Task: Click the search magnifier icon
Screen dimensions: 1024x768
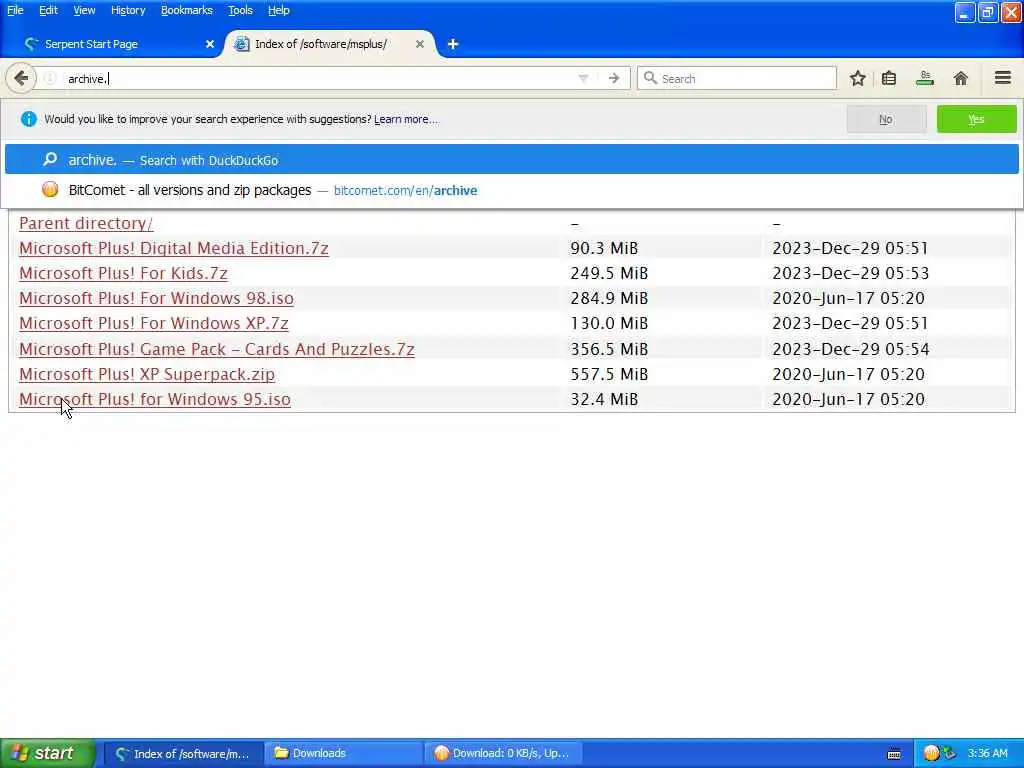Action: (650, 78)
